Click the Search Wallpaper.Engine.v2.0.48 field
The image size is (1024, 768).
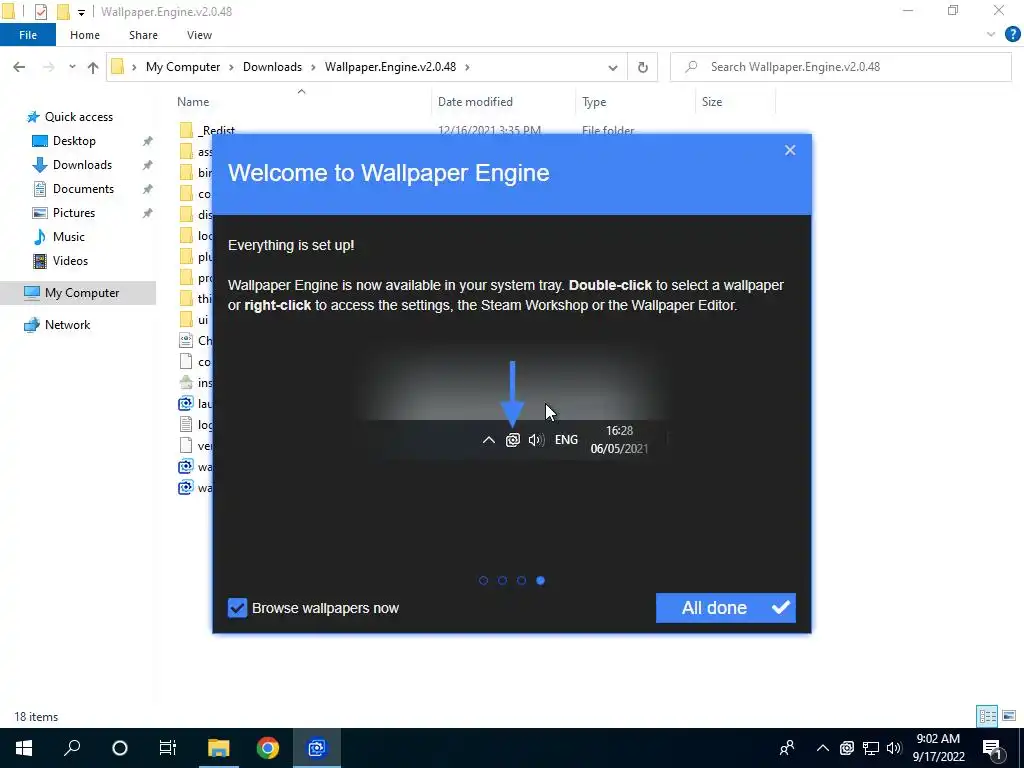coord(841,67)
